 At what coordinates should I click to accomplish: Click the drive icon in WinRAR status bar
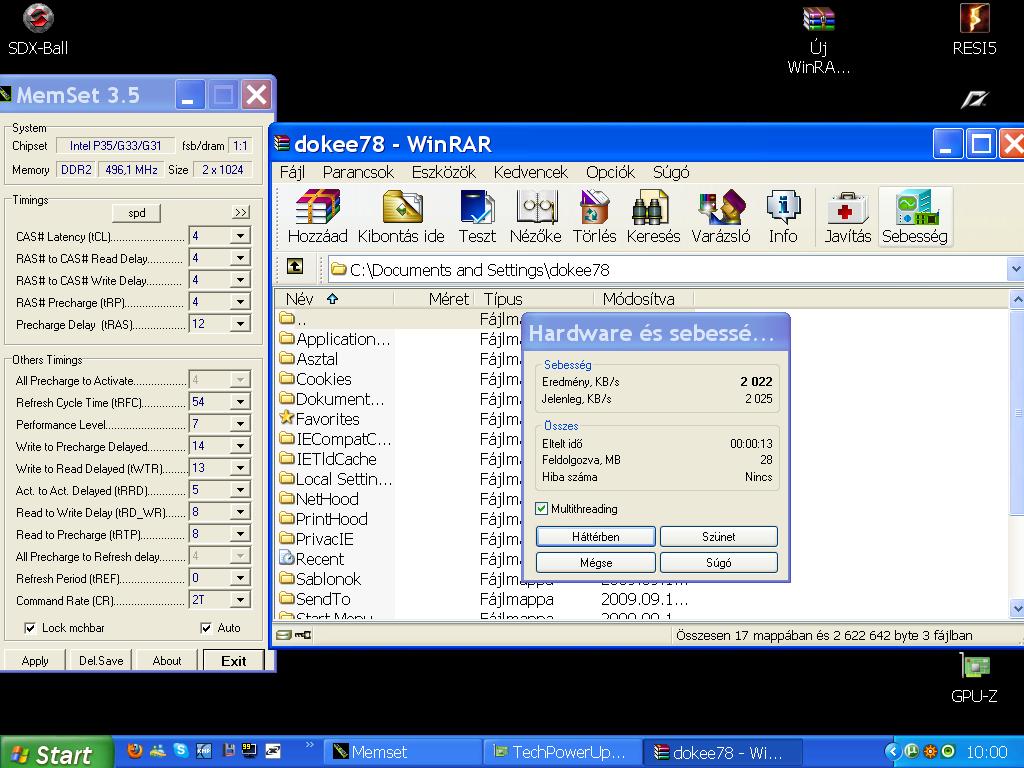(283, 635)
